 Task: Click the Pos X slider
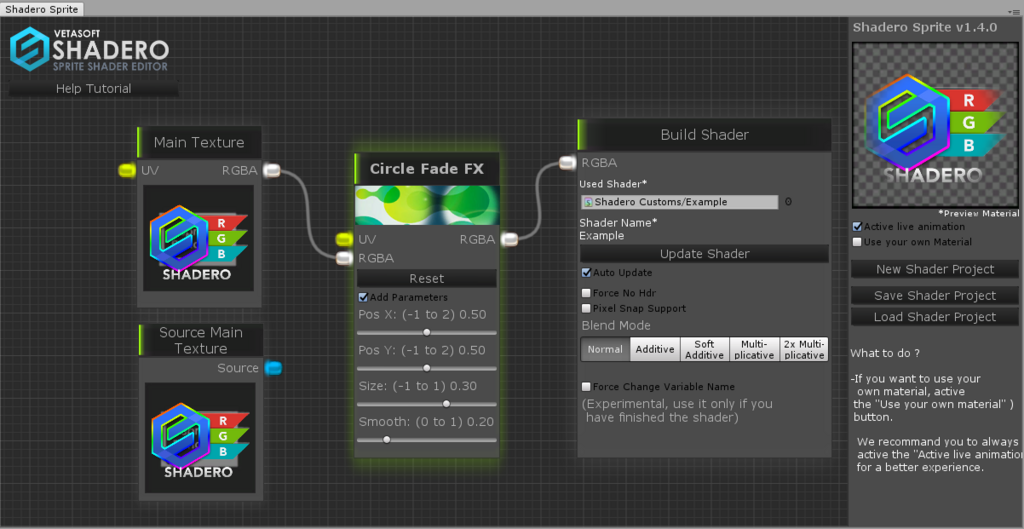(x=426, y=332)
